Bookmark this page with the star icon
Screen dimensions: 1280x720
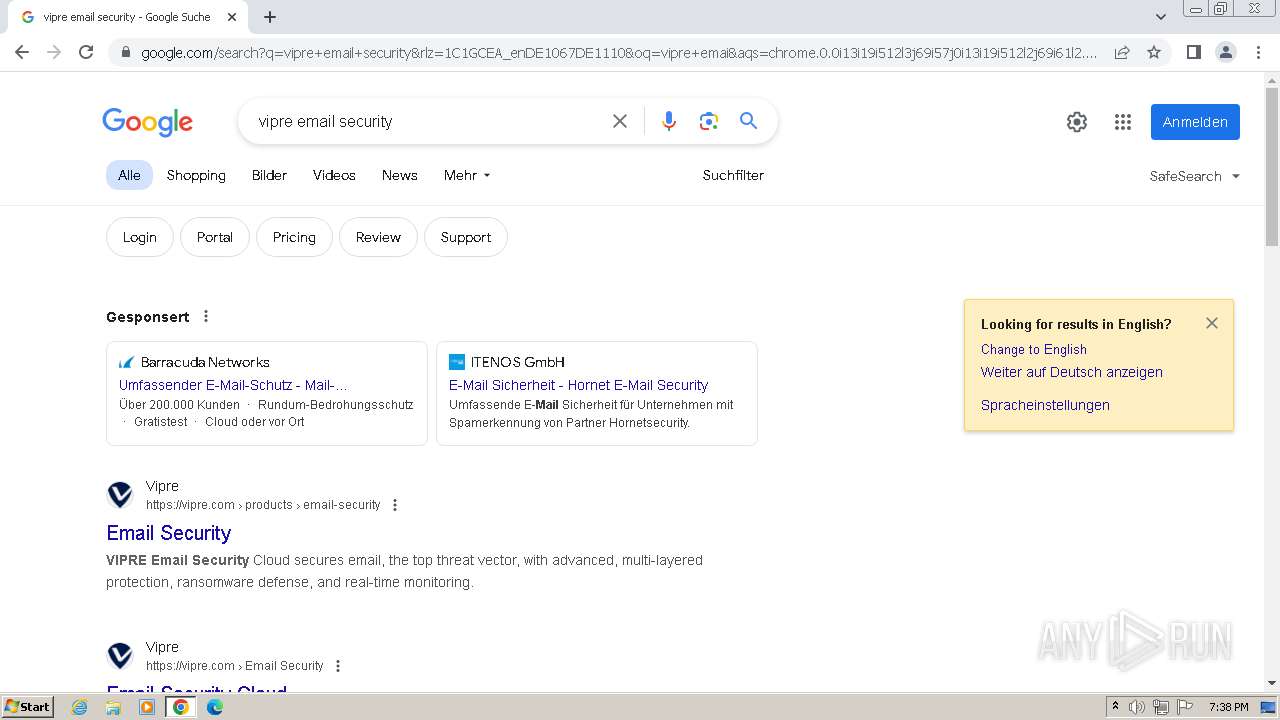pyautogui.click(x=1154, y=52)
